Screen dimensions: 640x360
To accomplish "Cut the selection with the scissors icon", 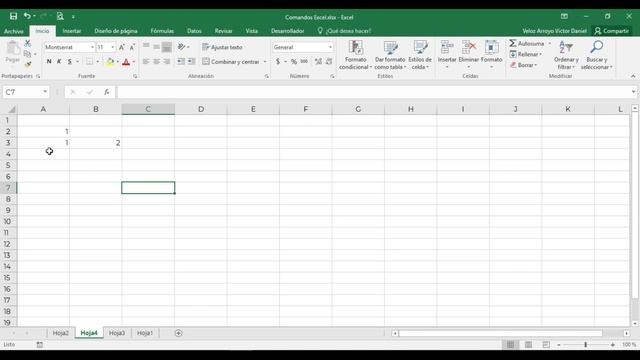I will [27, 43].
